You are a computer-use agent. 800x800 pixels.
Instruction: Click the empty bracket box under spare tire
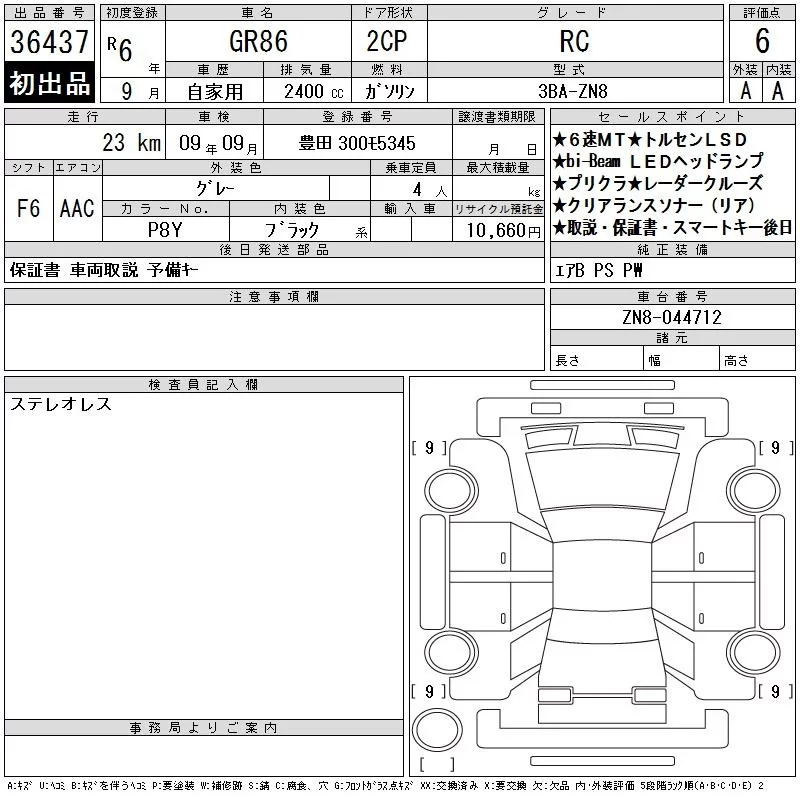pos(437,765)
